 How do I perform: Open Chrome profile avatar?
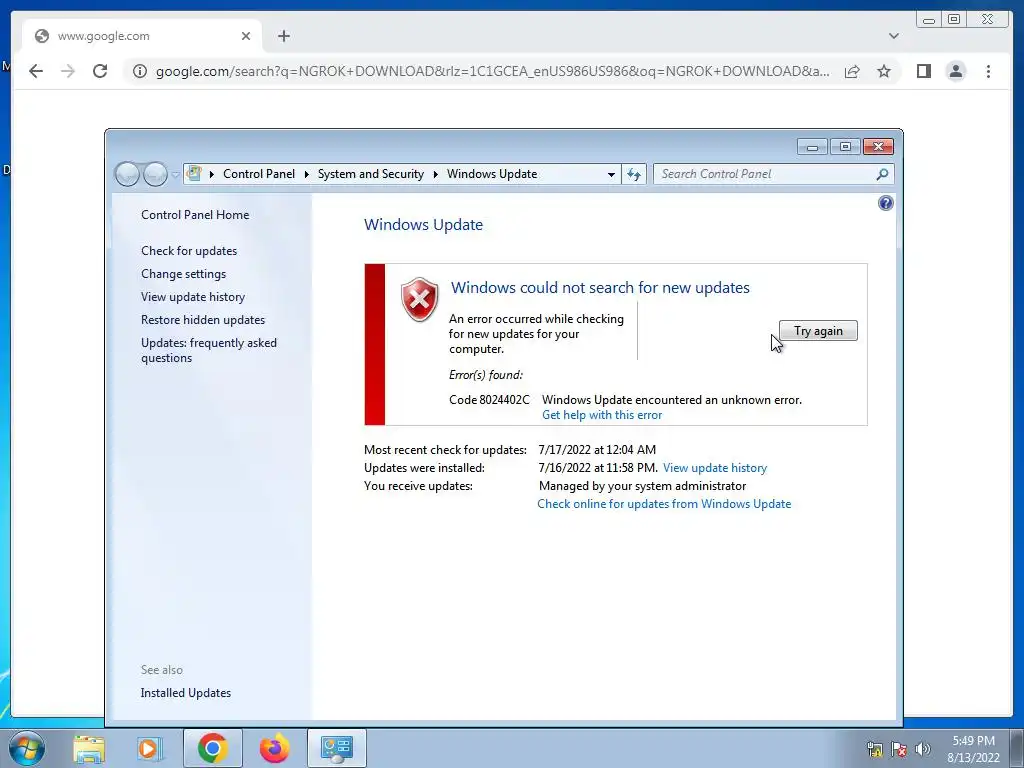(955, 71)
